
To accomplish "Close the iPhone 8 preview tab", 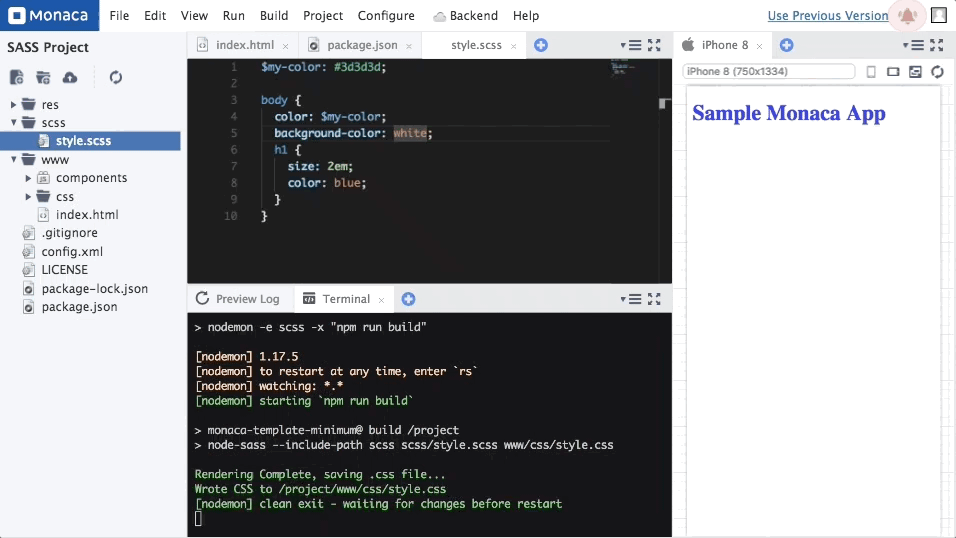I will point(759,46).
